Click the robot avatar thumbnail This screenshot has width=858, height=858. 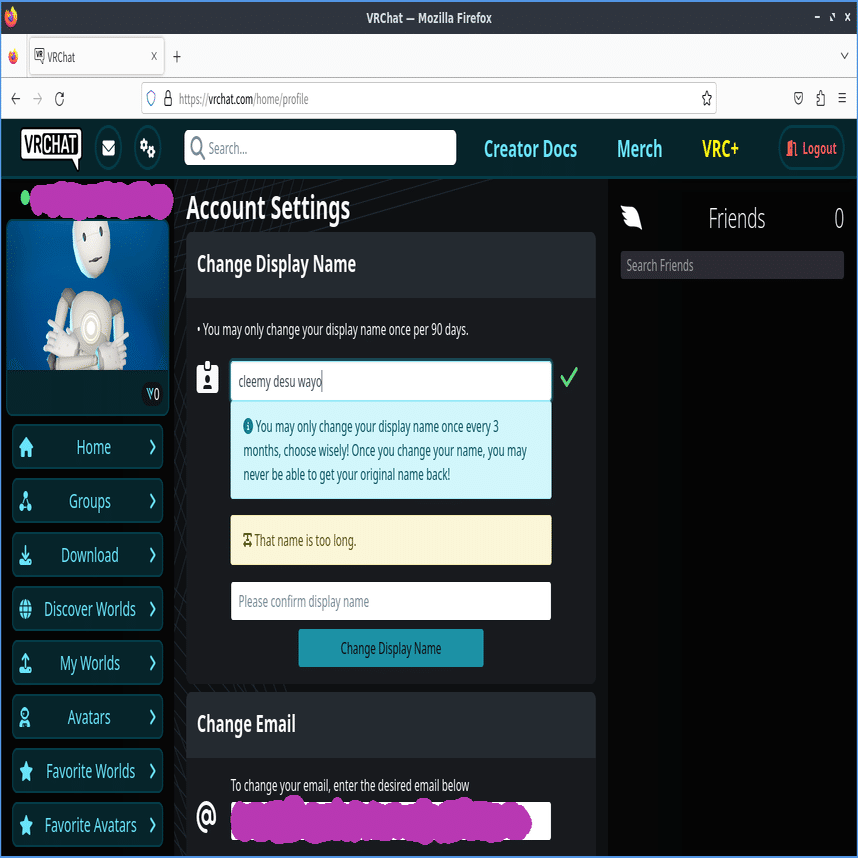[88, 295]
